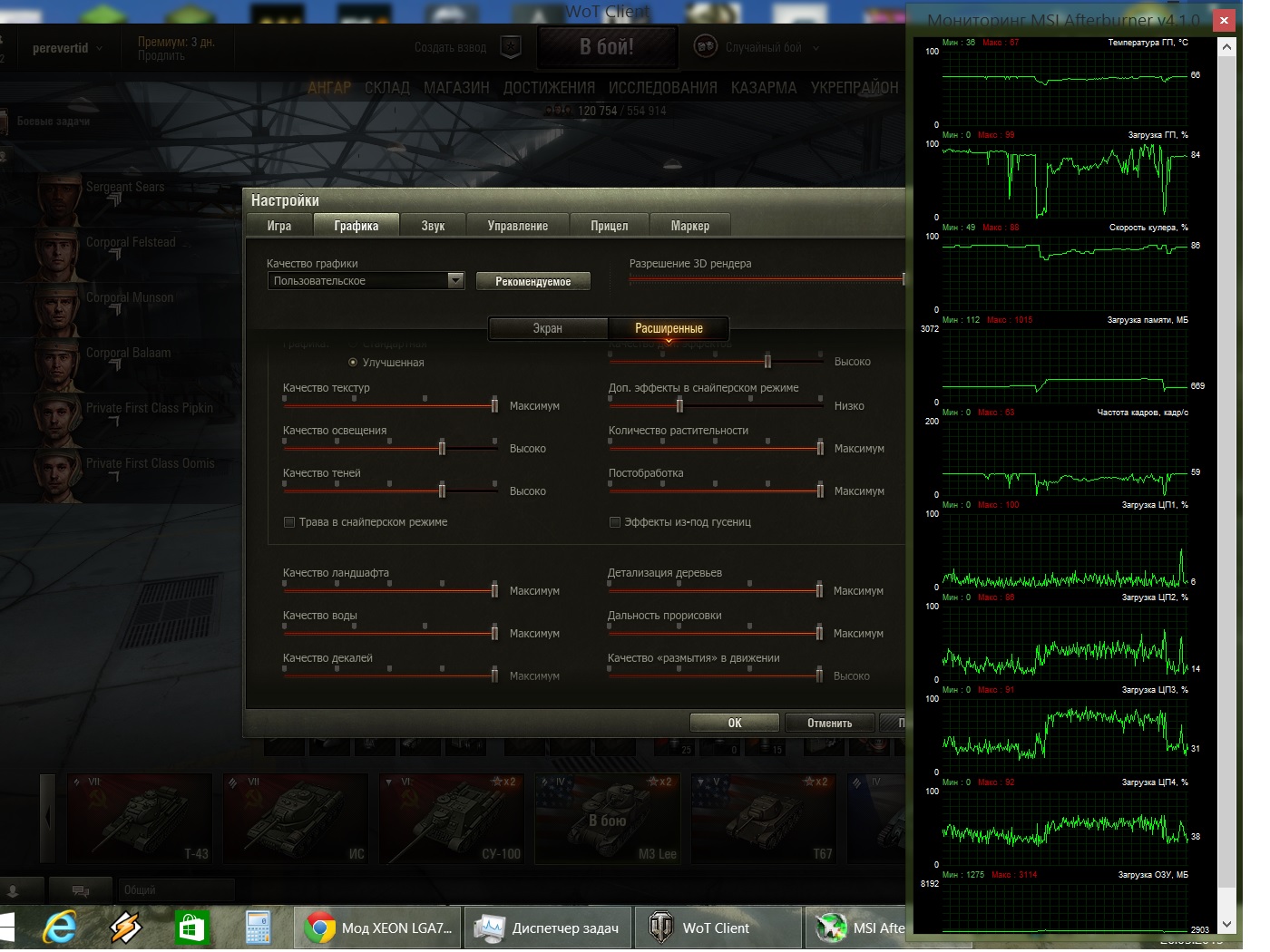Select the T-43 tank in the carousel
Viewport: 1270px width, 952px height.
coord(140,818)
